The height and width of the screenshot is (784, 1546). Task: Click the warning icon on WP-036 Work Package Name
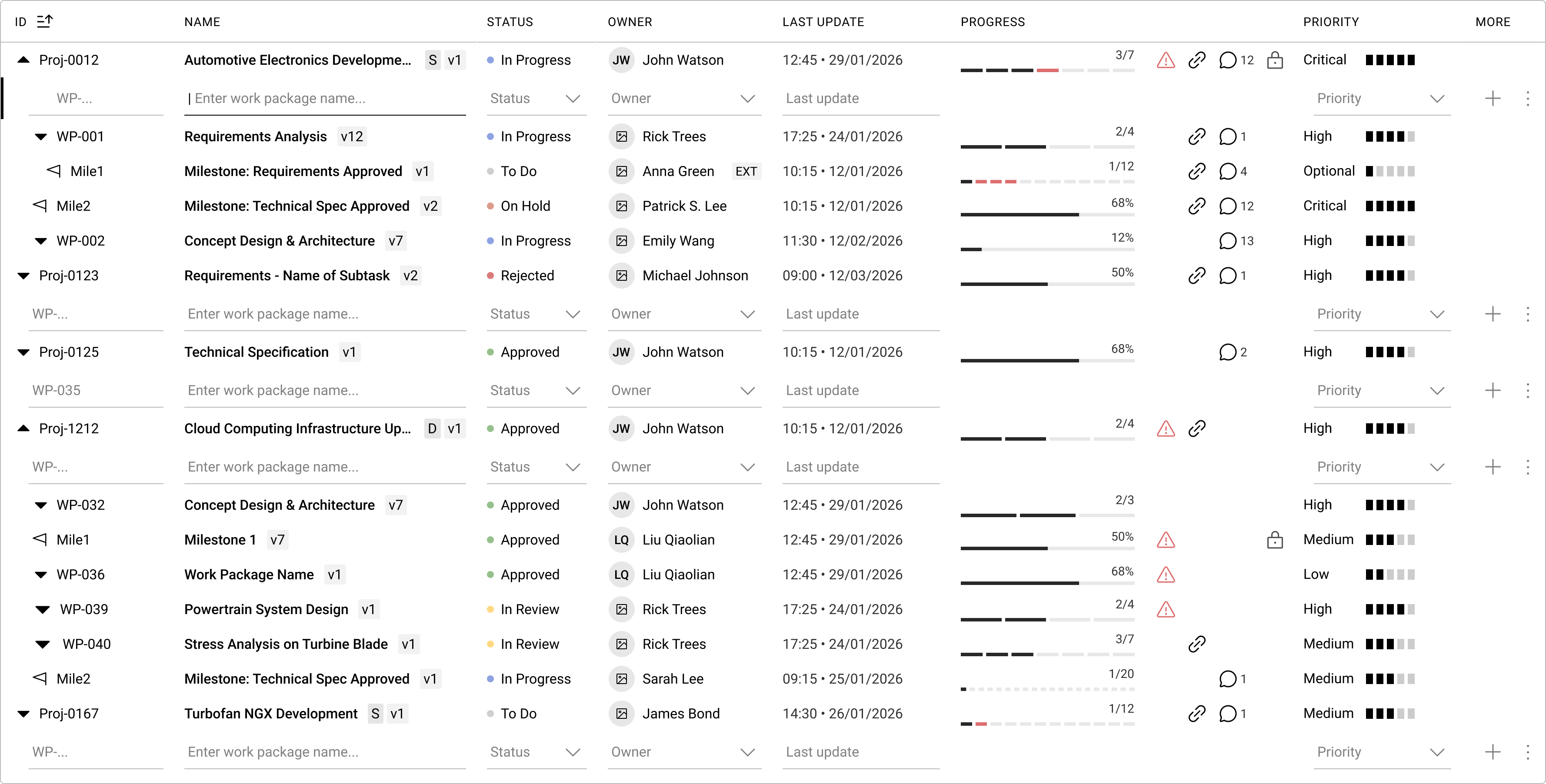(x=1166, y=575)
